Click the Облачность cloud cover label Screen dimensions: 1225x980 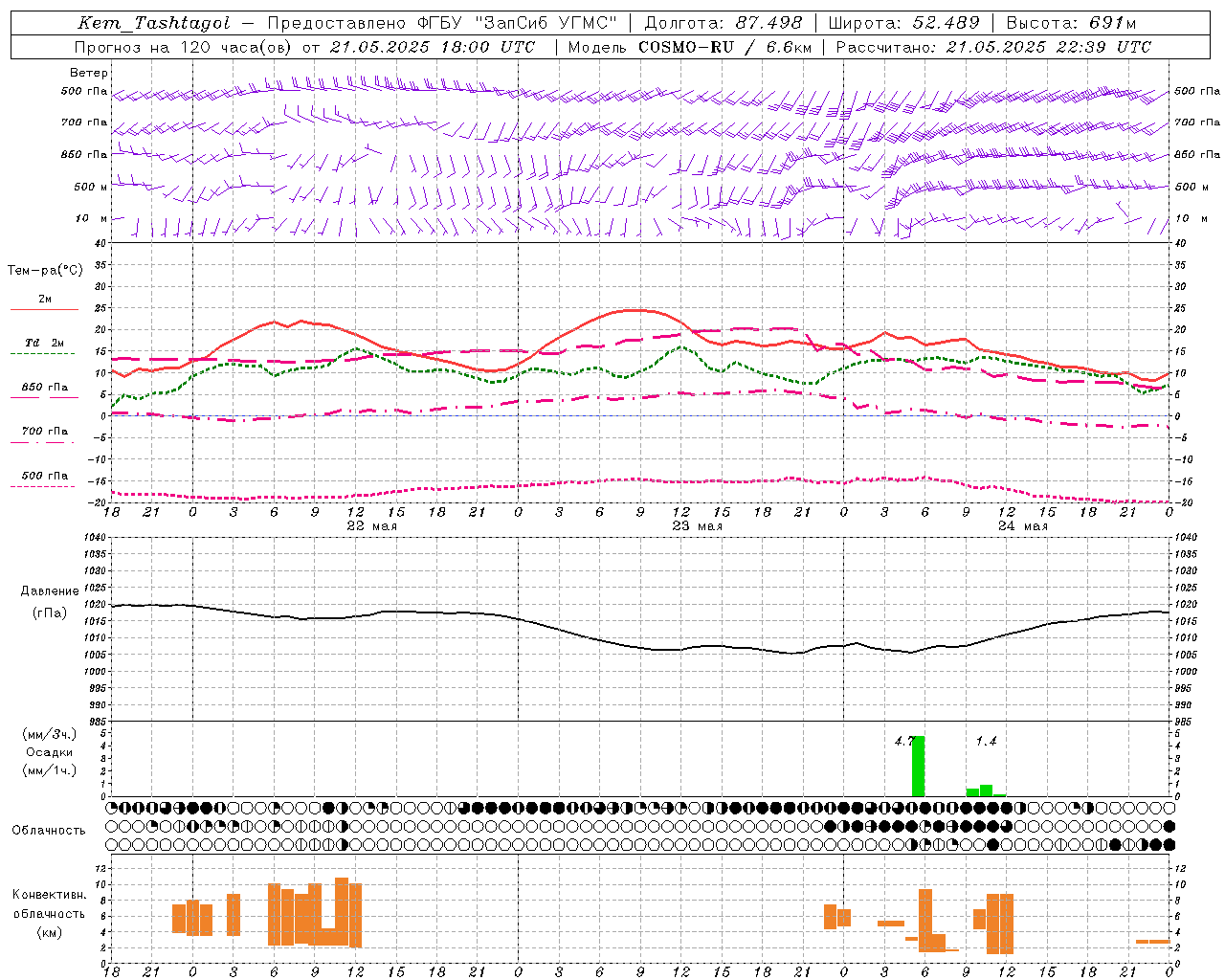click(x=49, y=831)
